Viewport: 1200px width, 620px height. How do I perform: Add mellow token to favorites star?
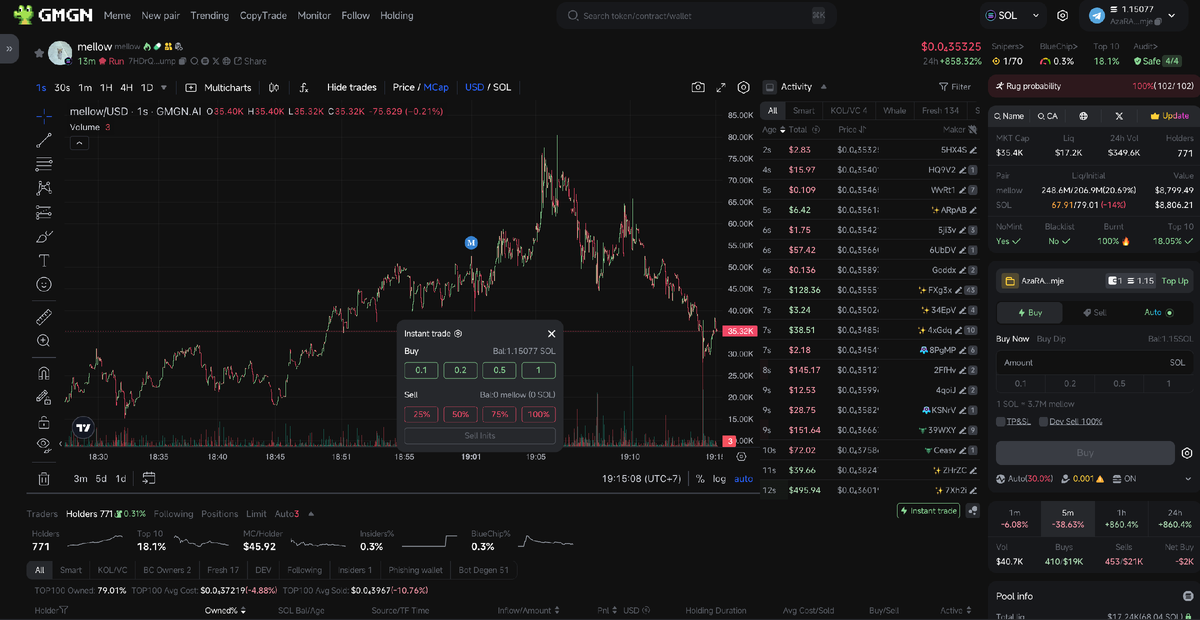39,52
